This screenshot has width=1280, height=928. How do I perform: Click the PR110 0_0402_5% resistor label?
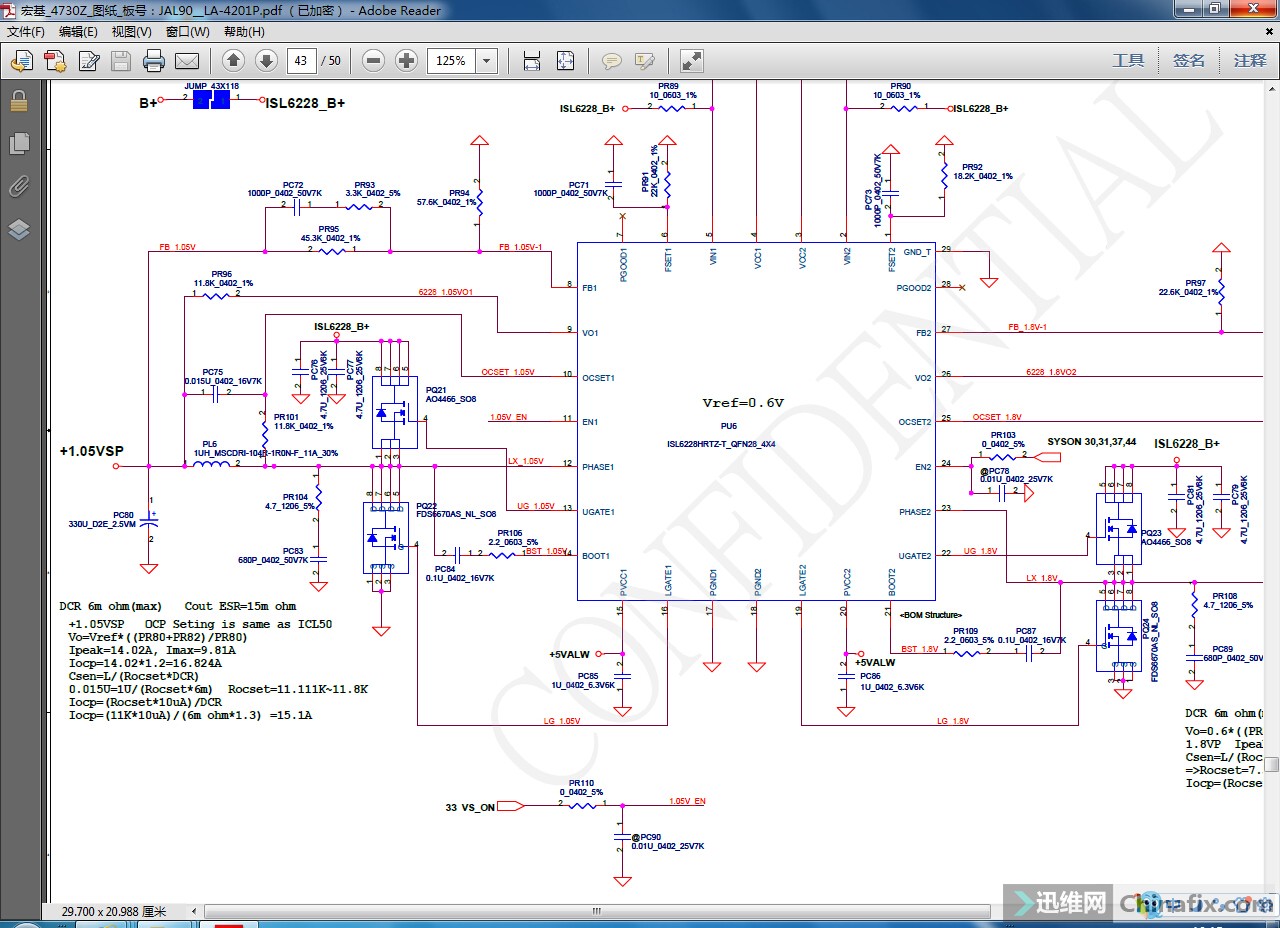(x=581, y=788)
